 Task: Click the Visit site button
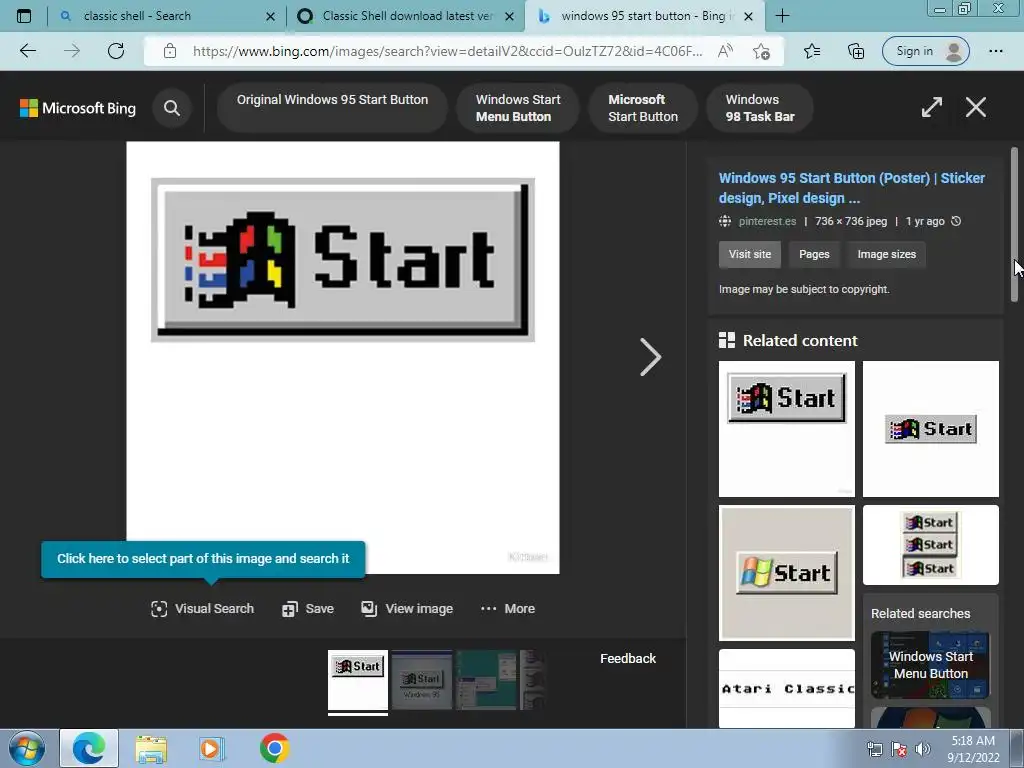[750, 255]
